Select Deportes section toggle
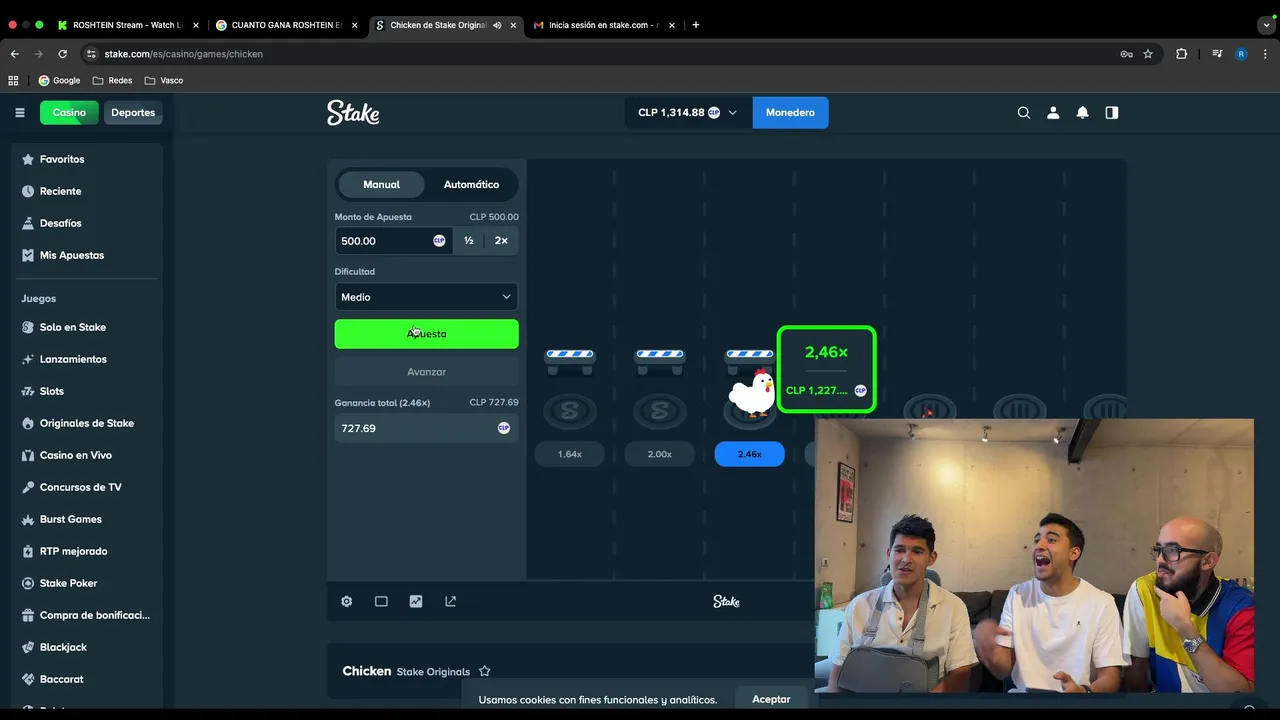This screenshot has height=720, width=1280. click(133, 113)
